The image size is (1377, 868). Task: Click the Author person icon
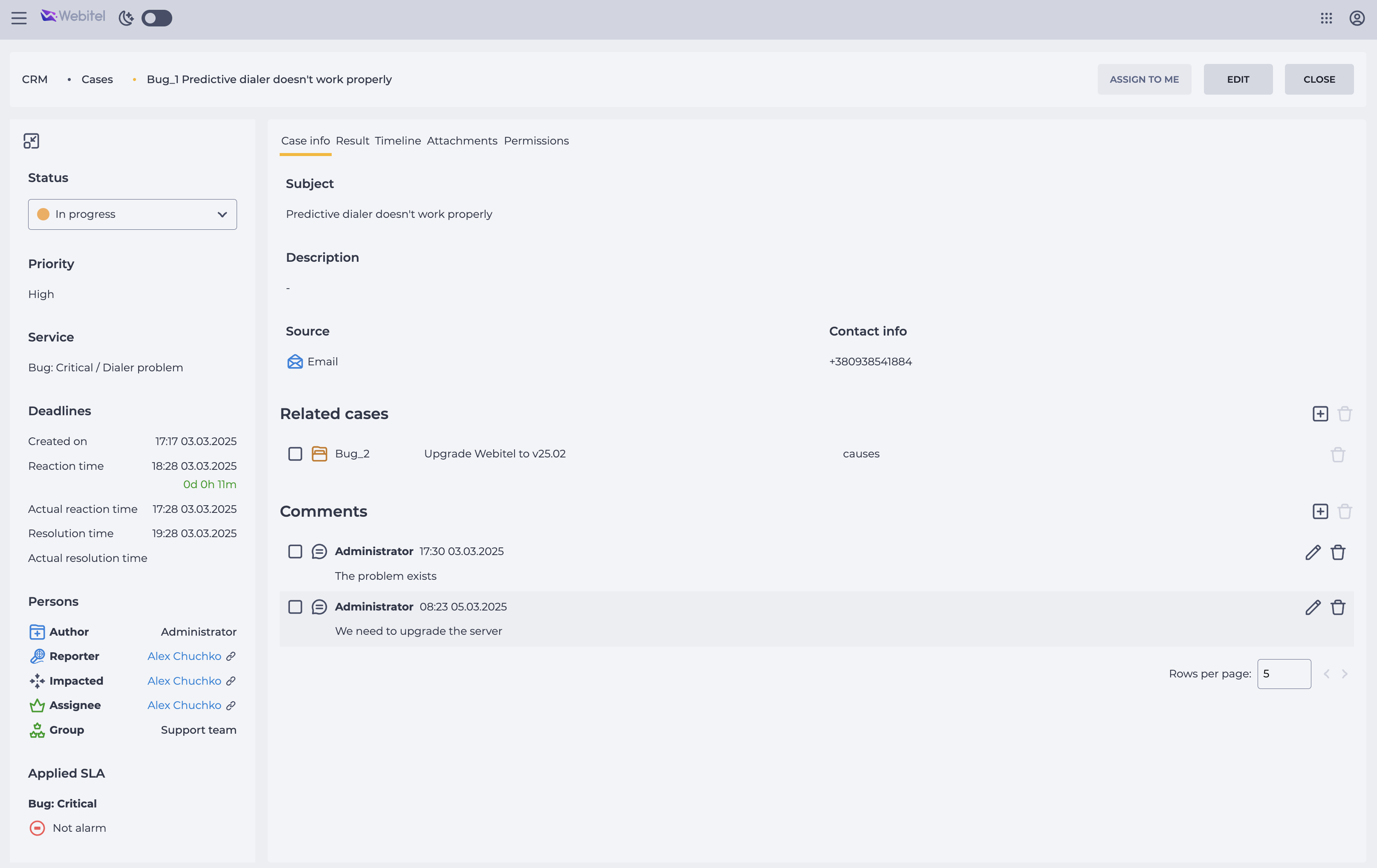pos(37,632)
